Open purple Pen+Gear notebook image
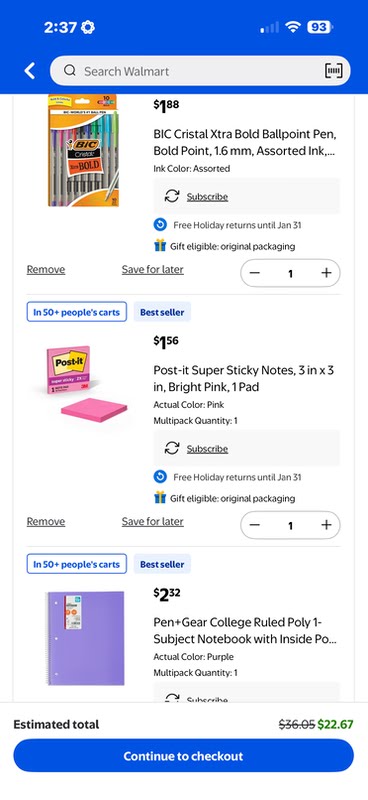This screenshot has height=800, width=368. coord(84,638)
